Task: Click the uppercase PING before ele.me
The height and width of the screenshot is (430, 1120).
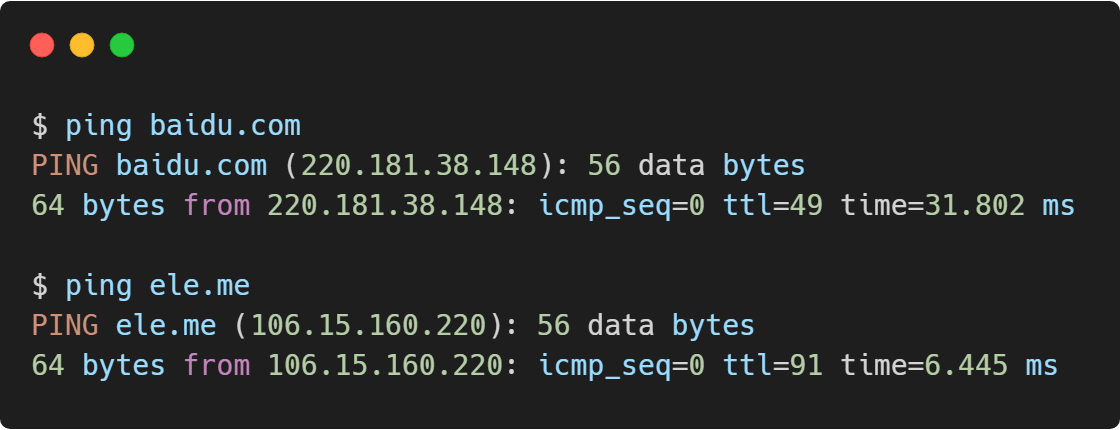Action: pos(65,326)
